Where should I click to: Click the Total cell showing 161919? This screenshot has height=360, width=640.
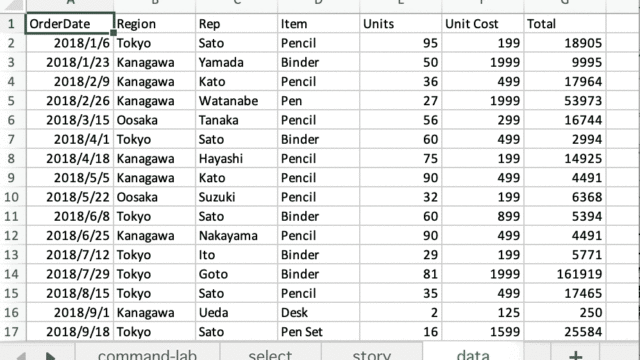click(564, 274)
